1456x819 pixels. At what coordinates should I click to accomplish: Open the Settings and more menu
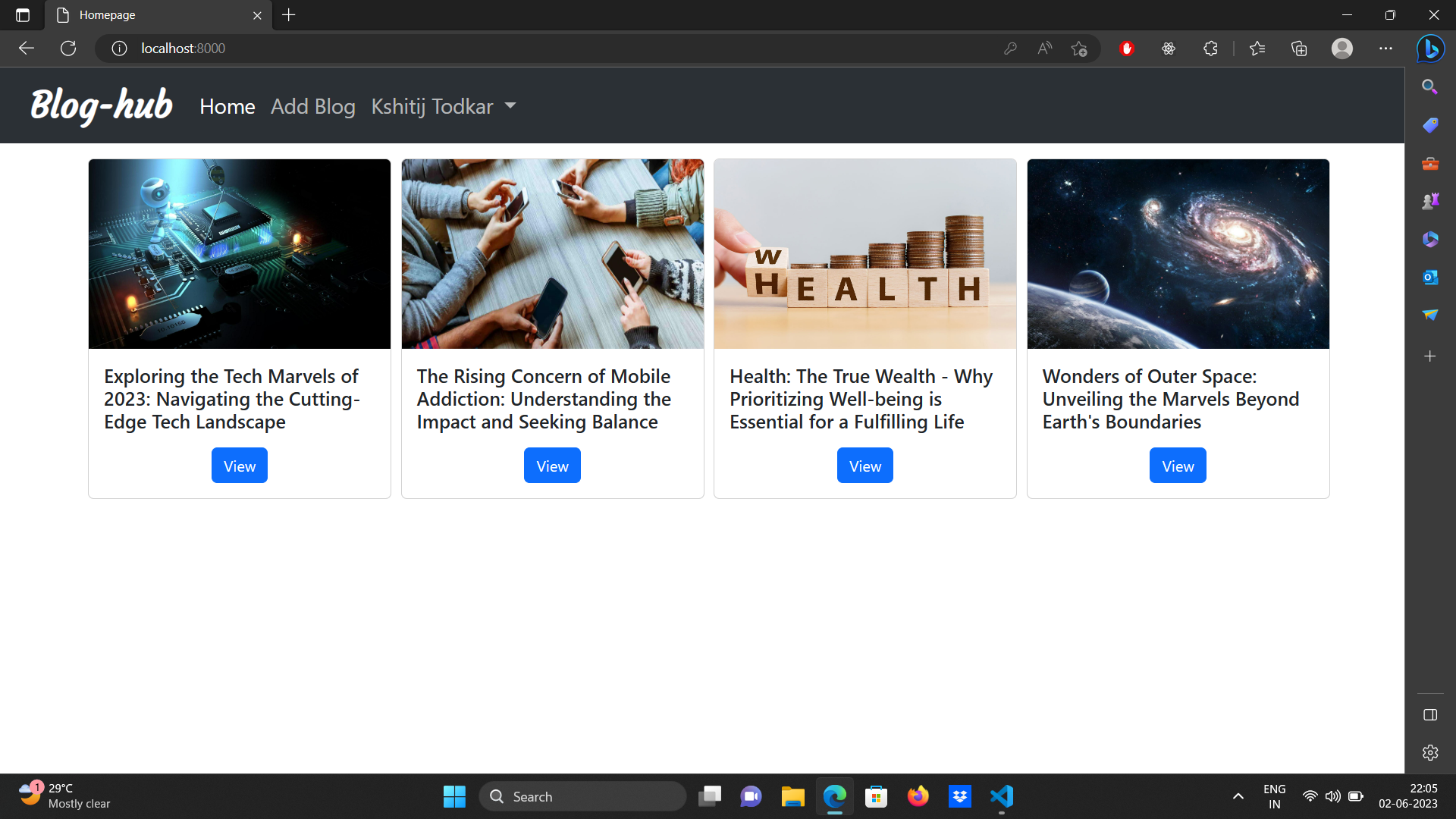1387,48
